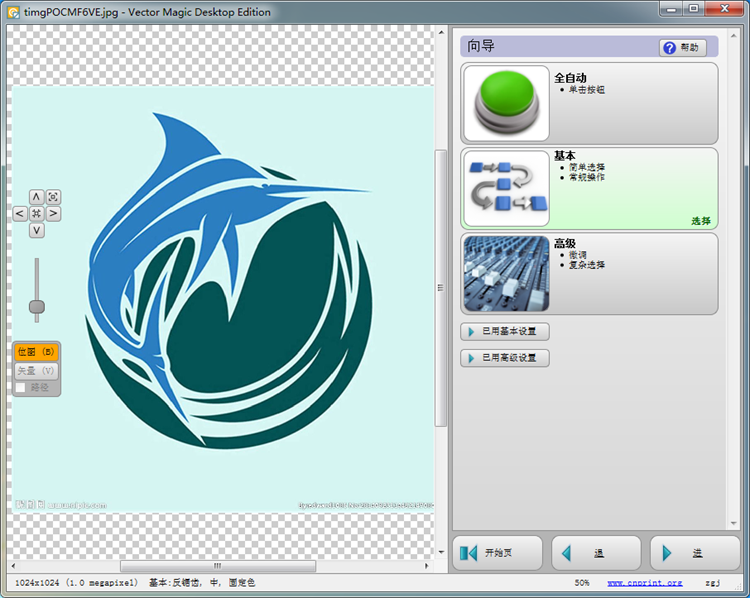Click the scroll-up arrow of image pane
The width and height of the screenshot is (750, 598).
coord(441,33)
